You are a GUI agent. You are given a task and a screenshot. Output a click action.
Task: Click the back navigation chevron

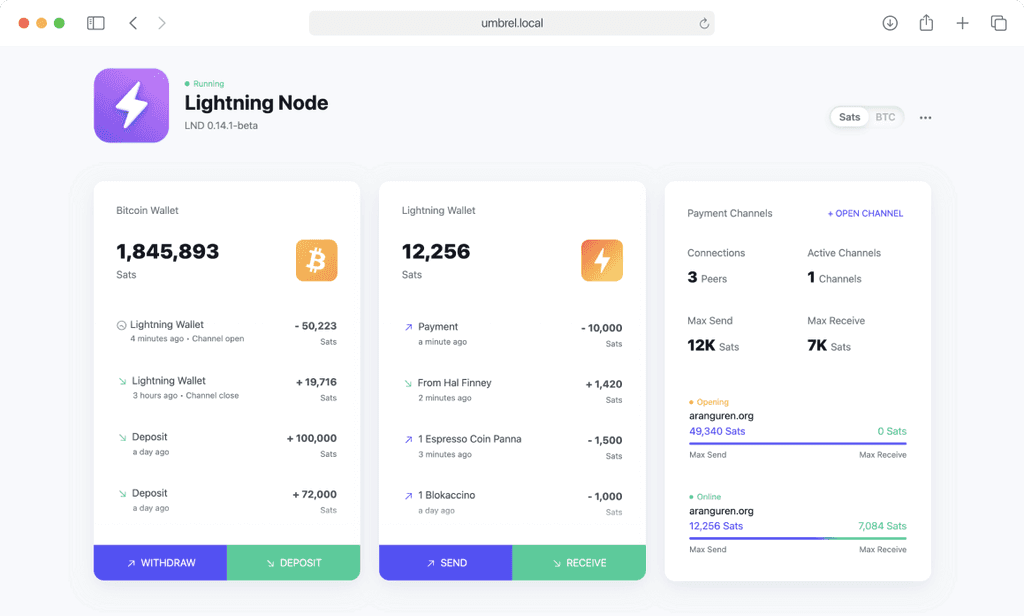coord(133,22)
